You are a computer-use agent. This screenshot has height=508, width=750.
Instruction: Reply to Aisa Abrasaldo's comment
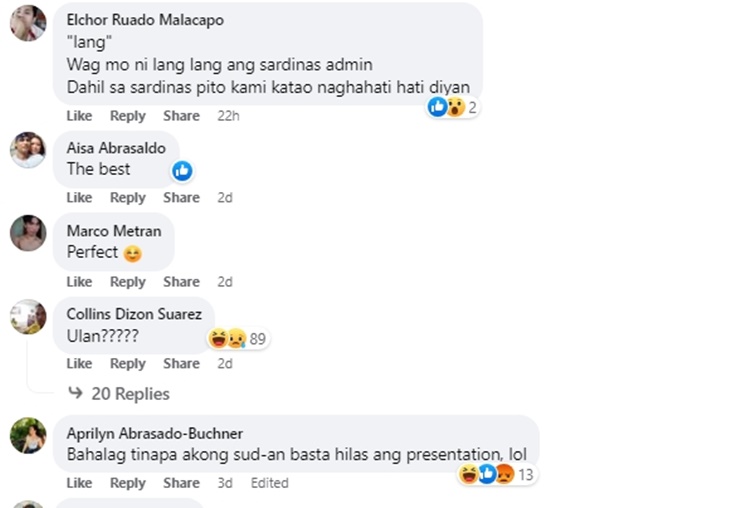click(x=127, y=198)
